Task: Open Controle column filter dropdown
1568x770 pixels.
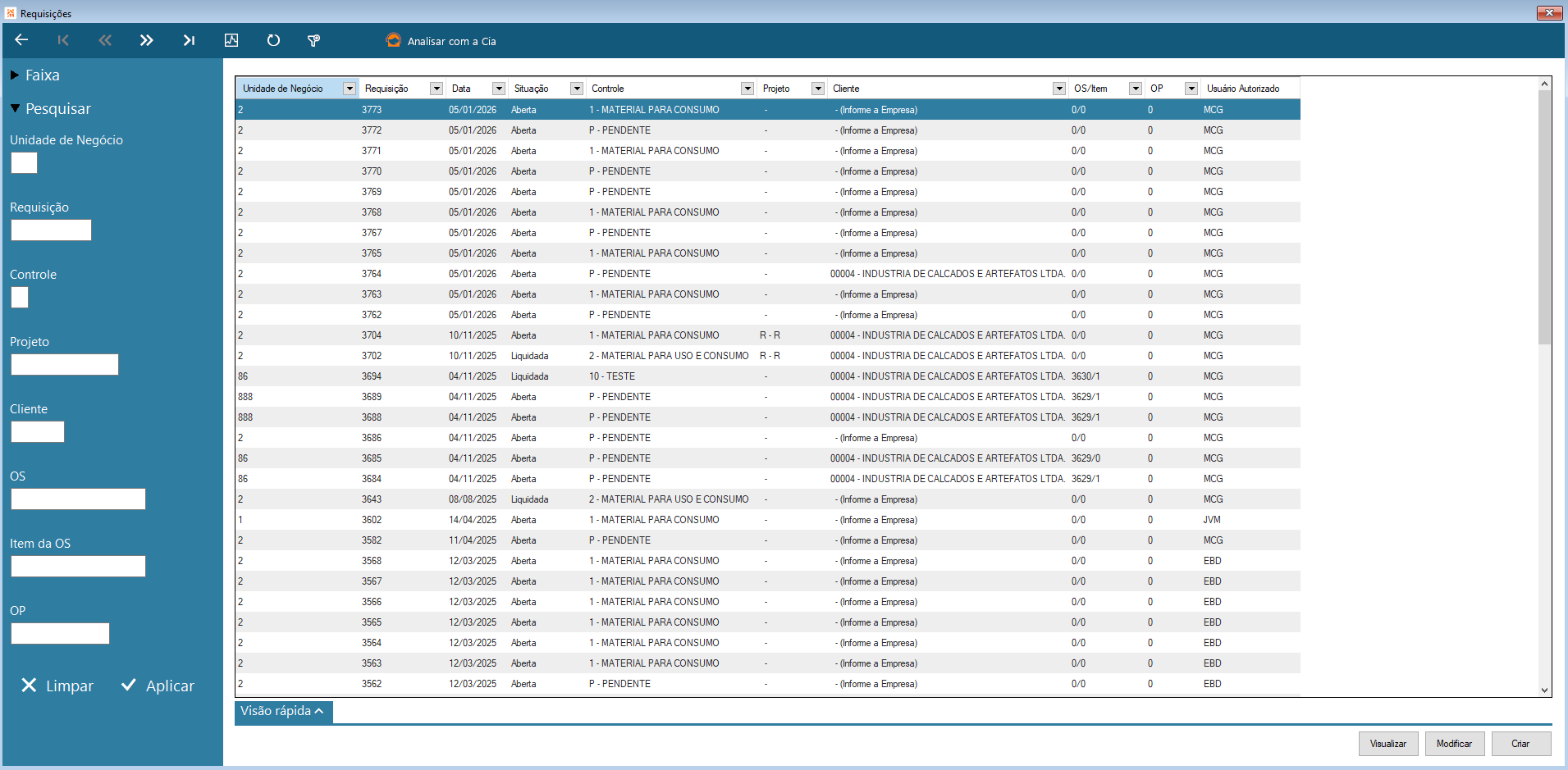Action: 747,89
